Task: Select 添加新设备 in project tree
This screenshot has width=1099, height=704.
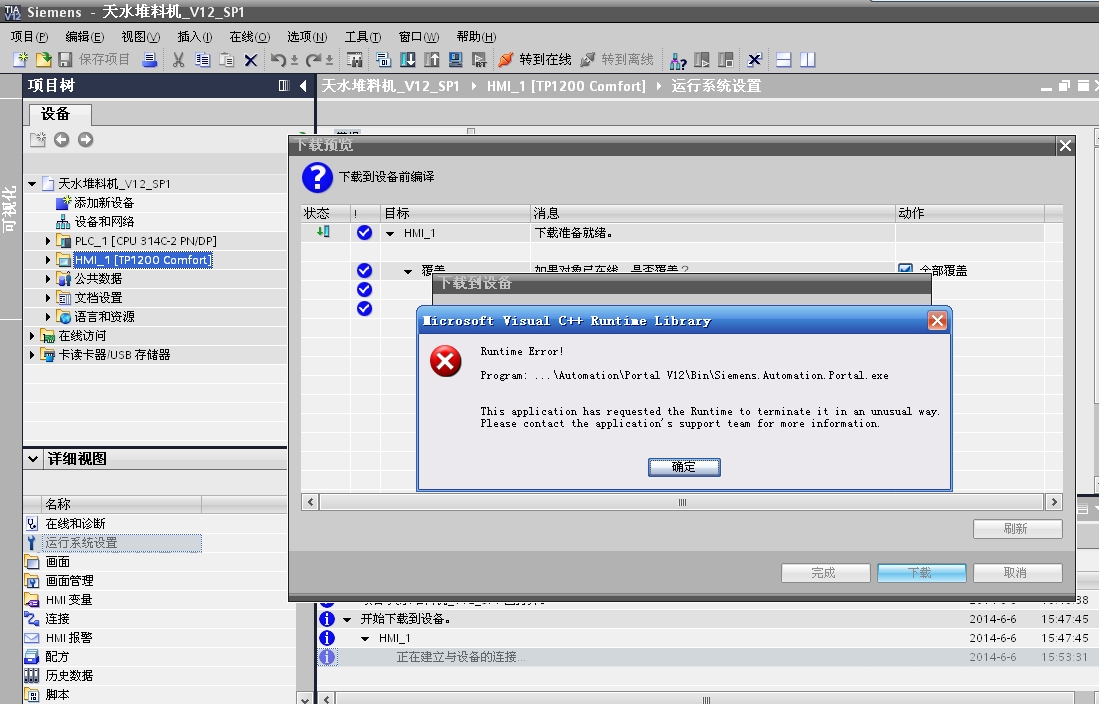Action: pyautogui.click(x=104, y=203)
